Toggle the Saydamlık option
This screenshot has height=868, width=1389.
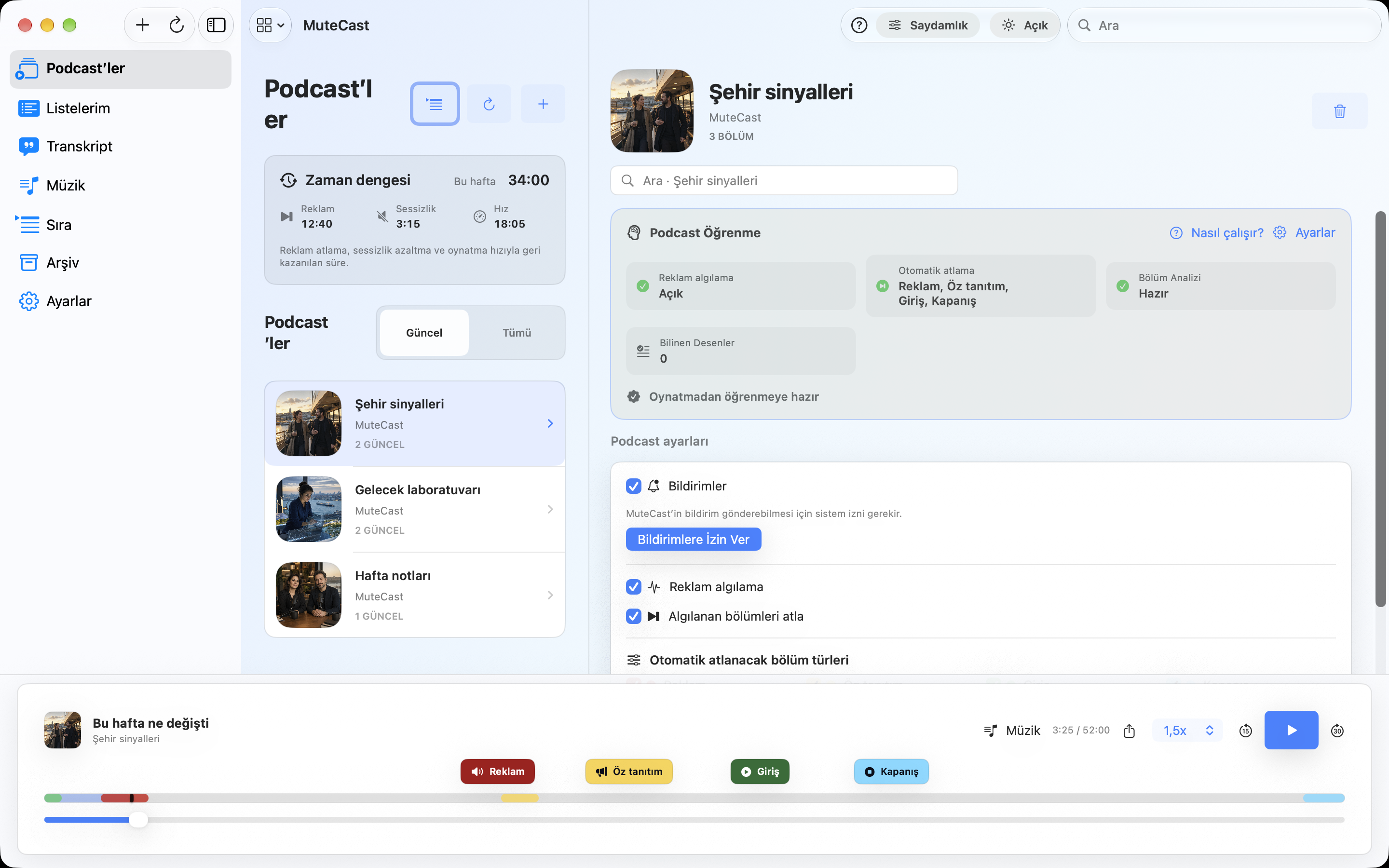pos(927,25)
